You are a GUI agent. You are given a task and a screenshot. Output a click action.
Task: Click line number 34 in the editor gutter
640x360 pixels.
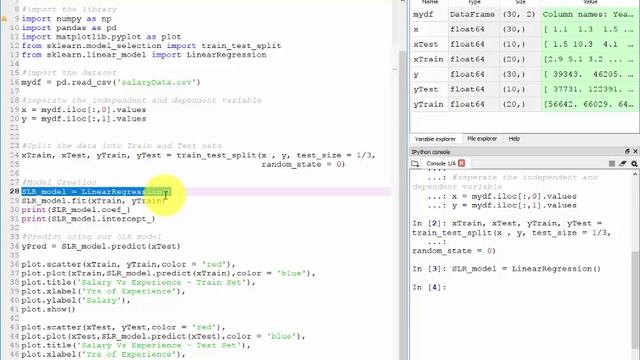[x=15, y=247]
